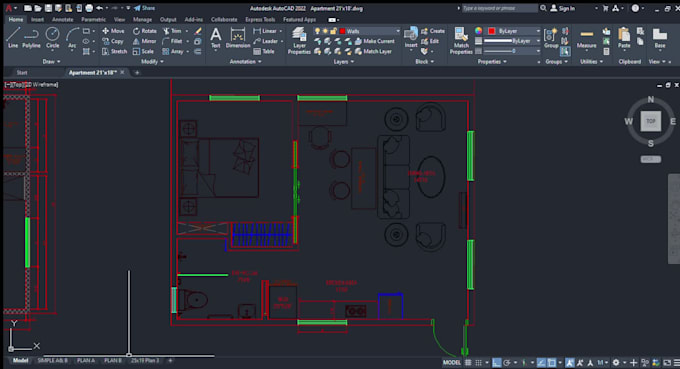Image resolution: width=680 pixels, height=369 pixels.
Task: Activate the Mirror command
Action: [x=144, y=41]
